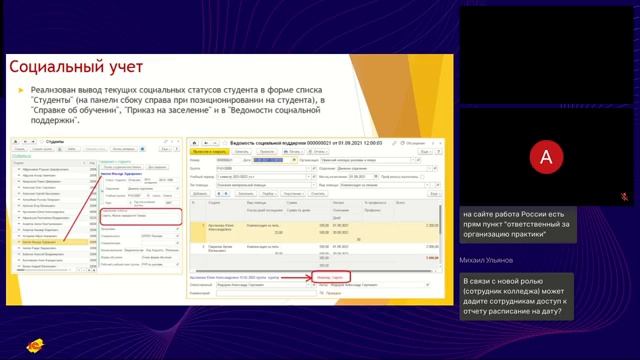Click the Добавить button above table
The width and height of the screenshot is (640, 360).
(200, 193)
